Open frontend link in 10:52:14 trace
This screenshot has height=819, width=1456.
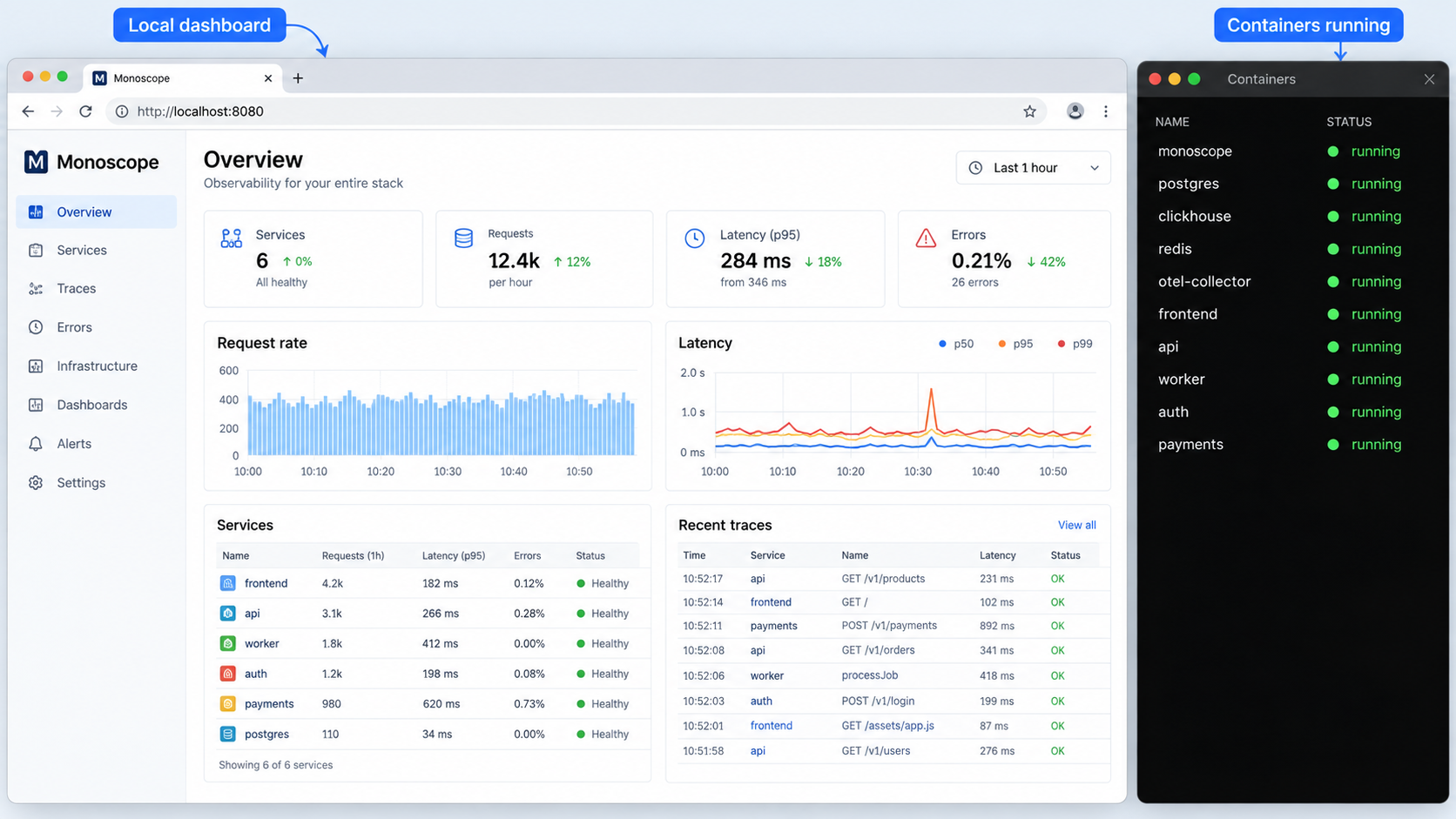tap(771, 602)
